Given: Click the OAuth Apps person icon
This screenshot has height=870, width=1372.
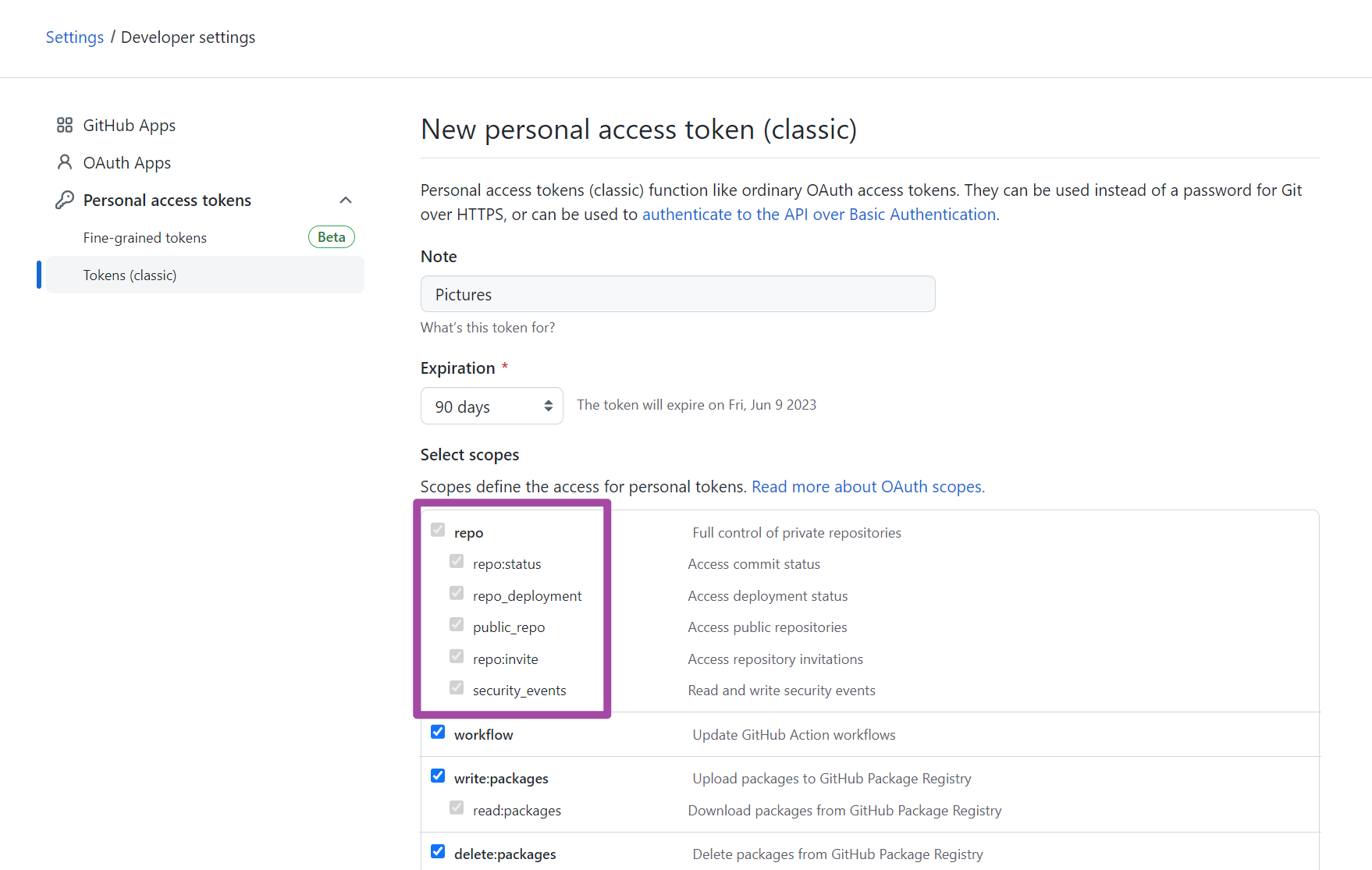Looking at the screenshot, I should pos(65,162).
